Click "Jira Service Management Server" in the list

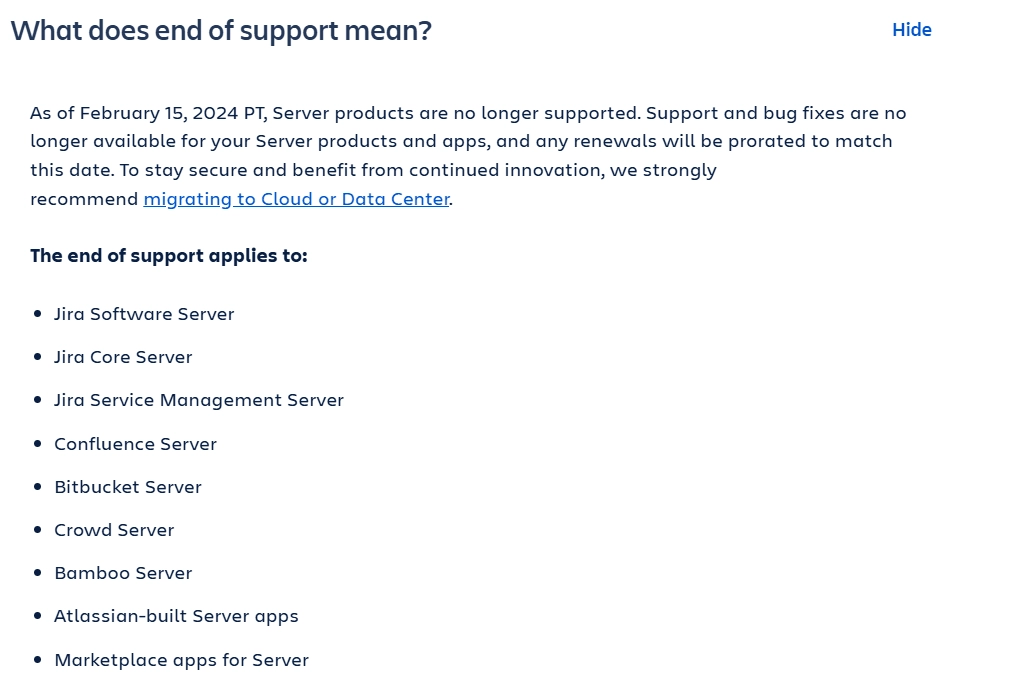coord(198,399)
